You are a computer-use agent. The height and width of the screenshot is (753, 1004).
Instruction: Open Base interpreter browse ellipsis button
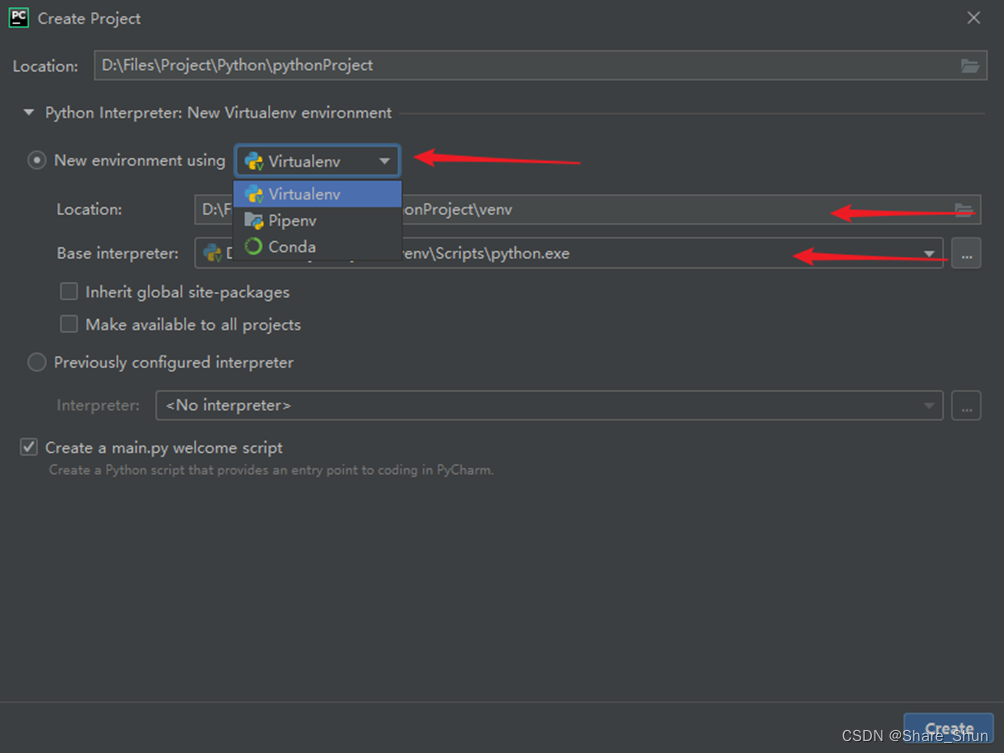(x=966, y=254)
